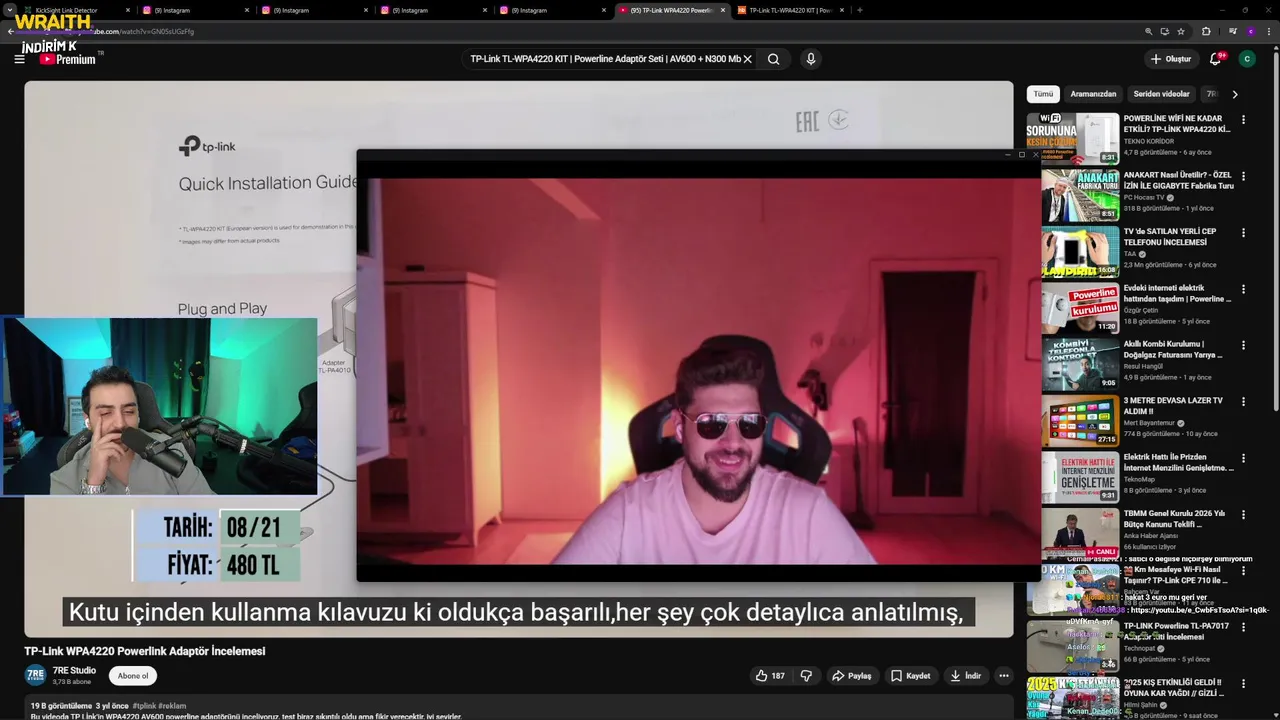Click the main video player area
The width and height of the screenshot is (1280, 720).
(519, 359)
